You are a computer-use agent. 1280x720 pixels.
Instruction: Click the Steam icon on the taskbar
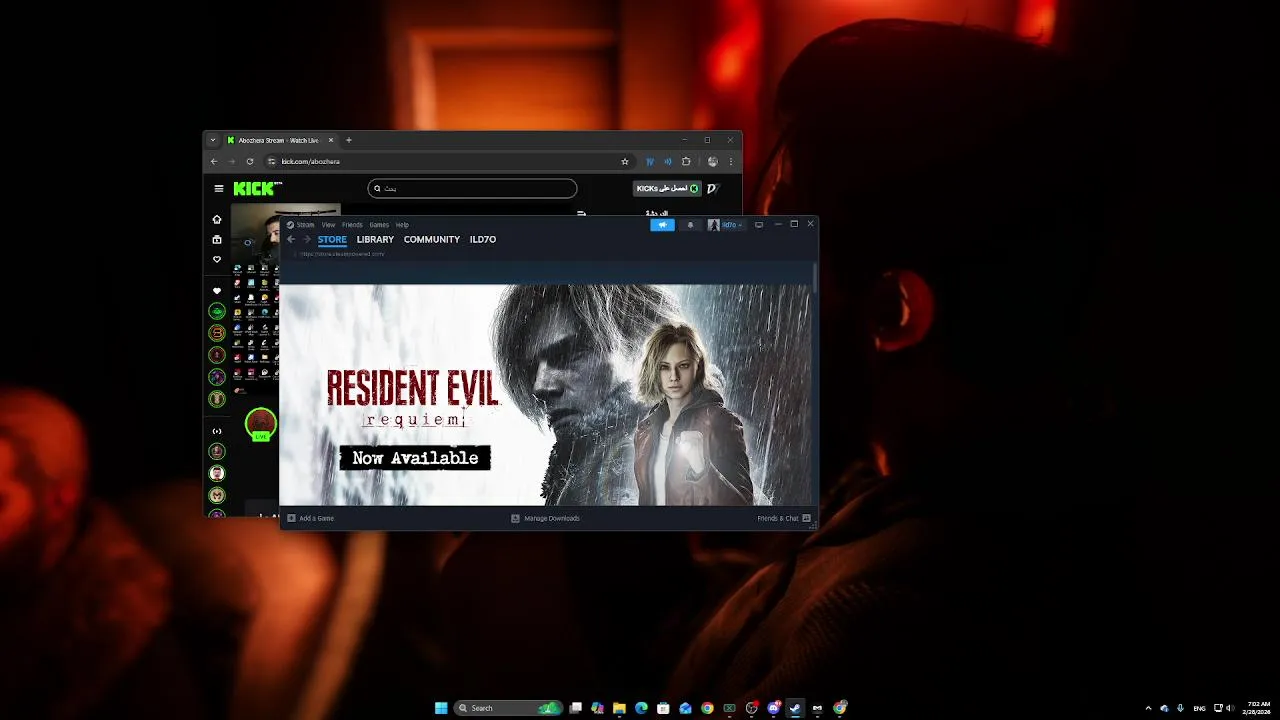[795, 708]
